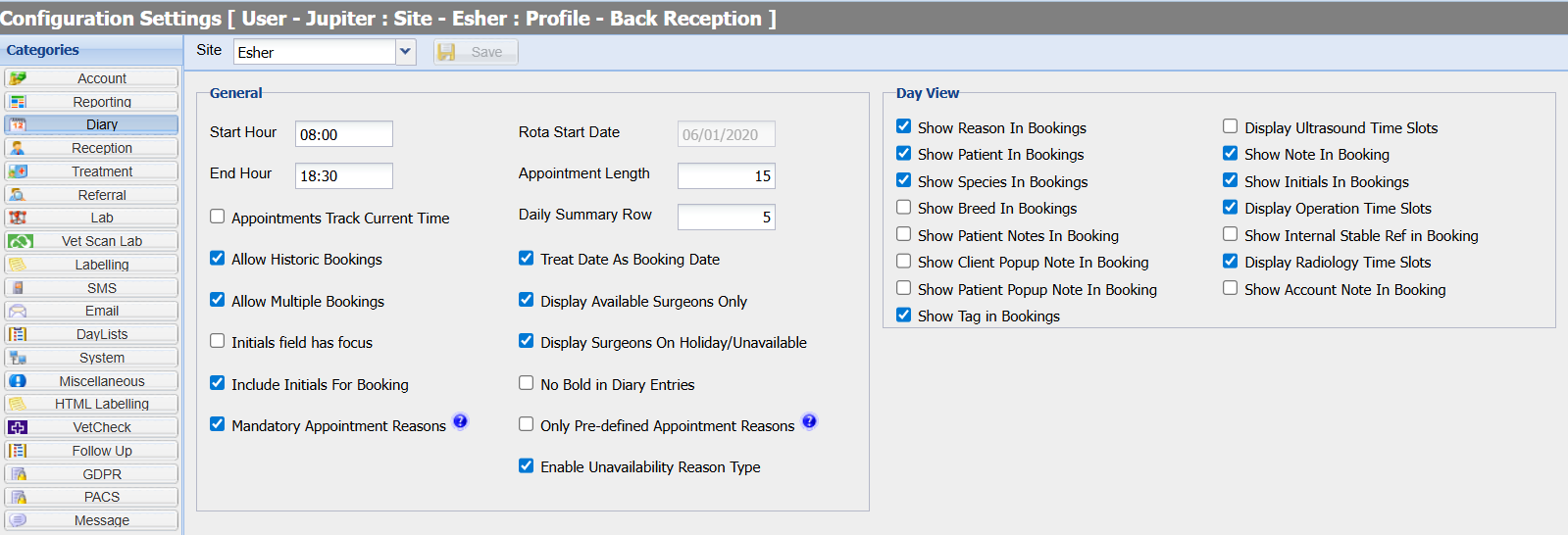Open help for Only Pre-defined Appointment Reasons

click(809, 422)
